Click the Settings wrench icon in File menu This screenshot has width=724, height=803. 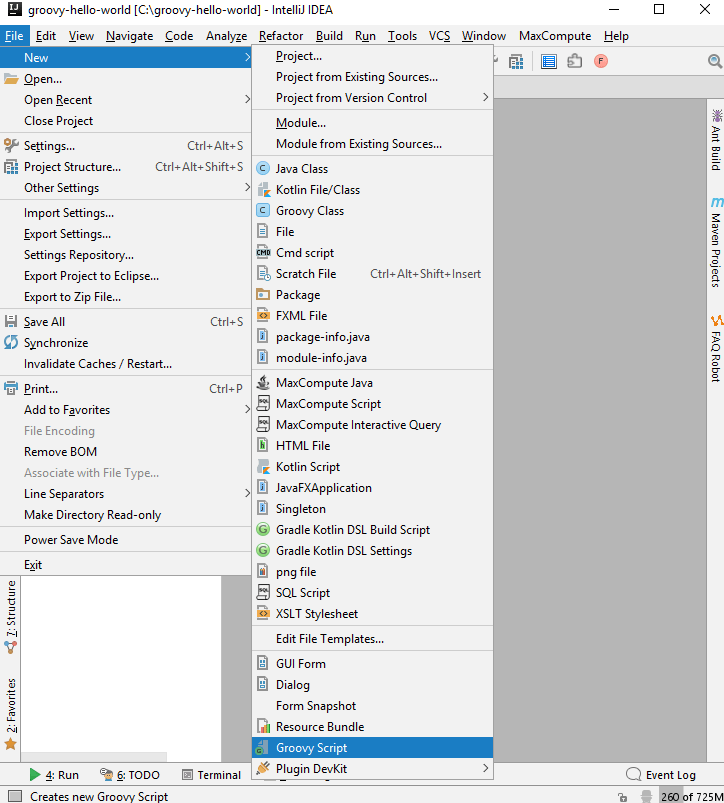tap(11, 146)
